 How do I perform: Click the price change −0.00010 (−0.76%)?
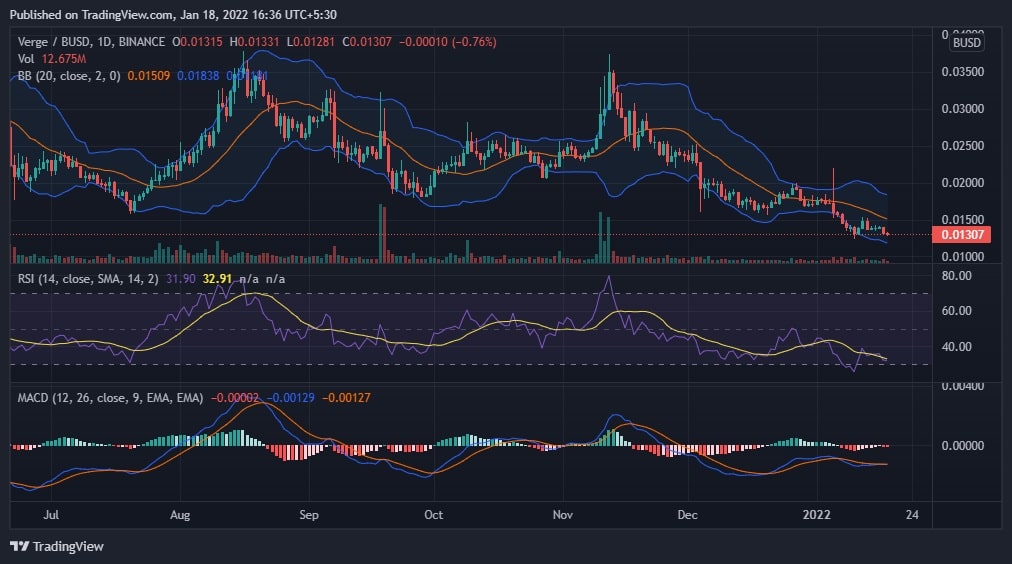pos(448,42)
